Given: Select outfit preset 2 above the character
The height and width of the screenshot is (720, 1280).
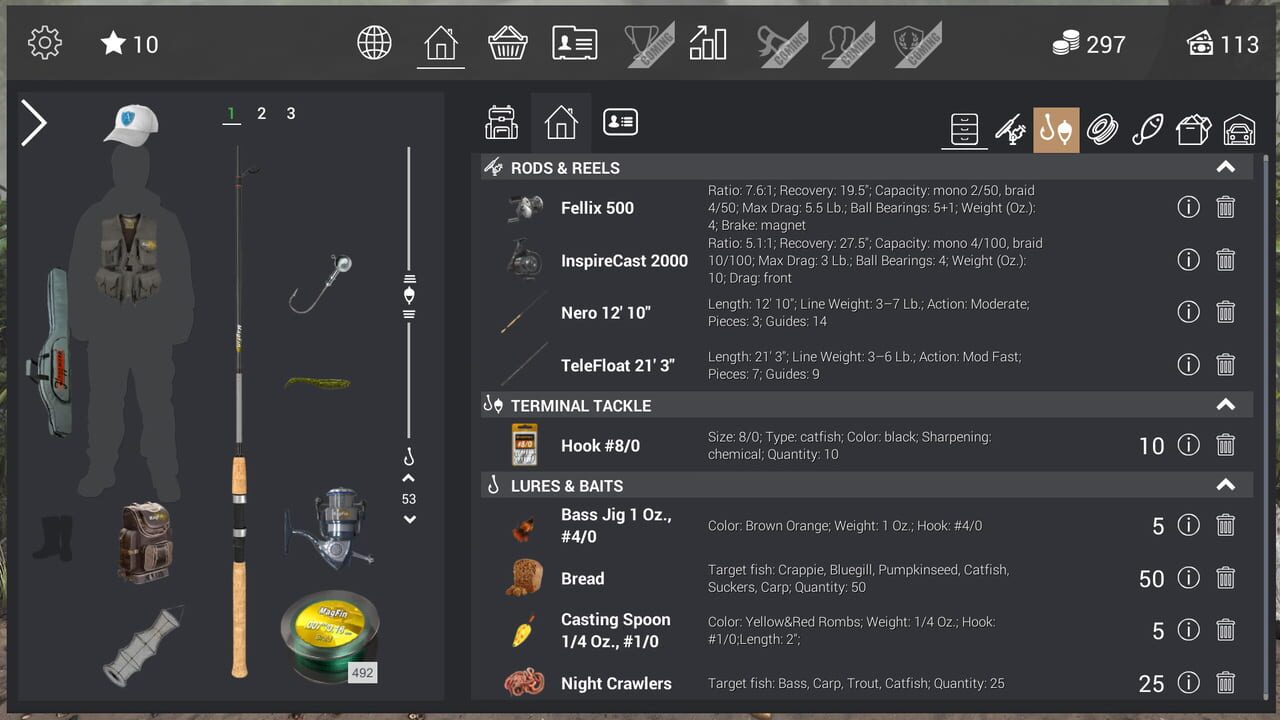Looking at the screenshot, I should pos(261,114).
